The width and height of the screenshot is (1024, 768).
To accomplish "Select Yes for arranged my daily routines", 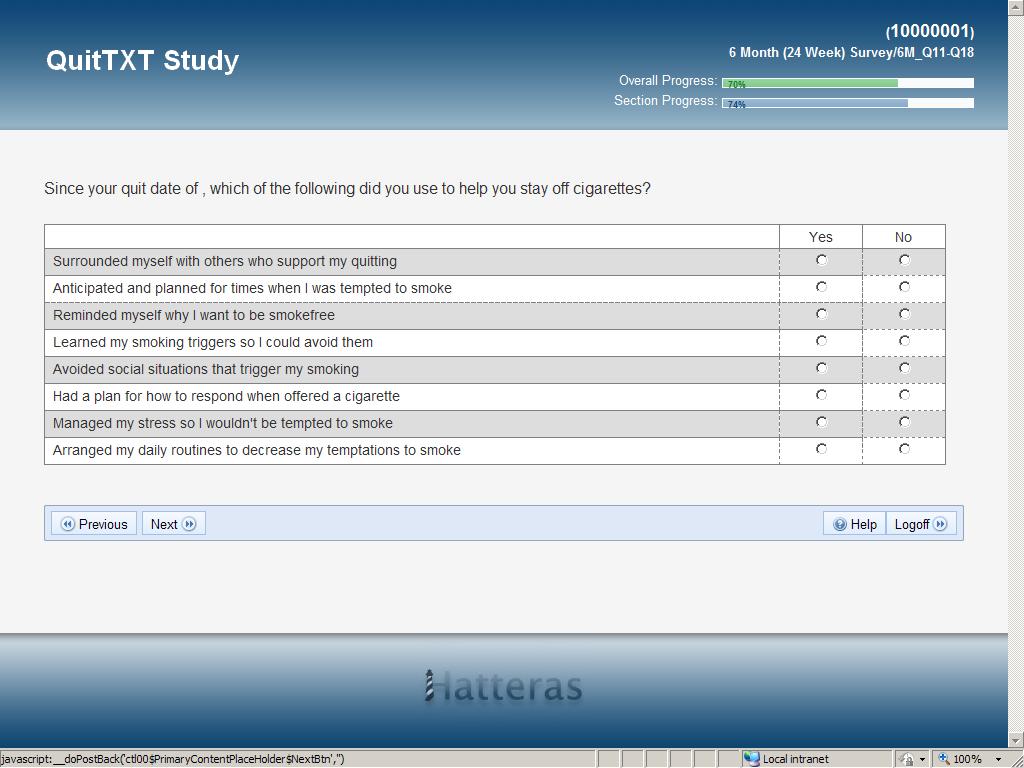I will click(821, 449).
